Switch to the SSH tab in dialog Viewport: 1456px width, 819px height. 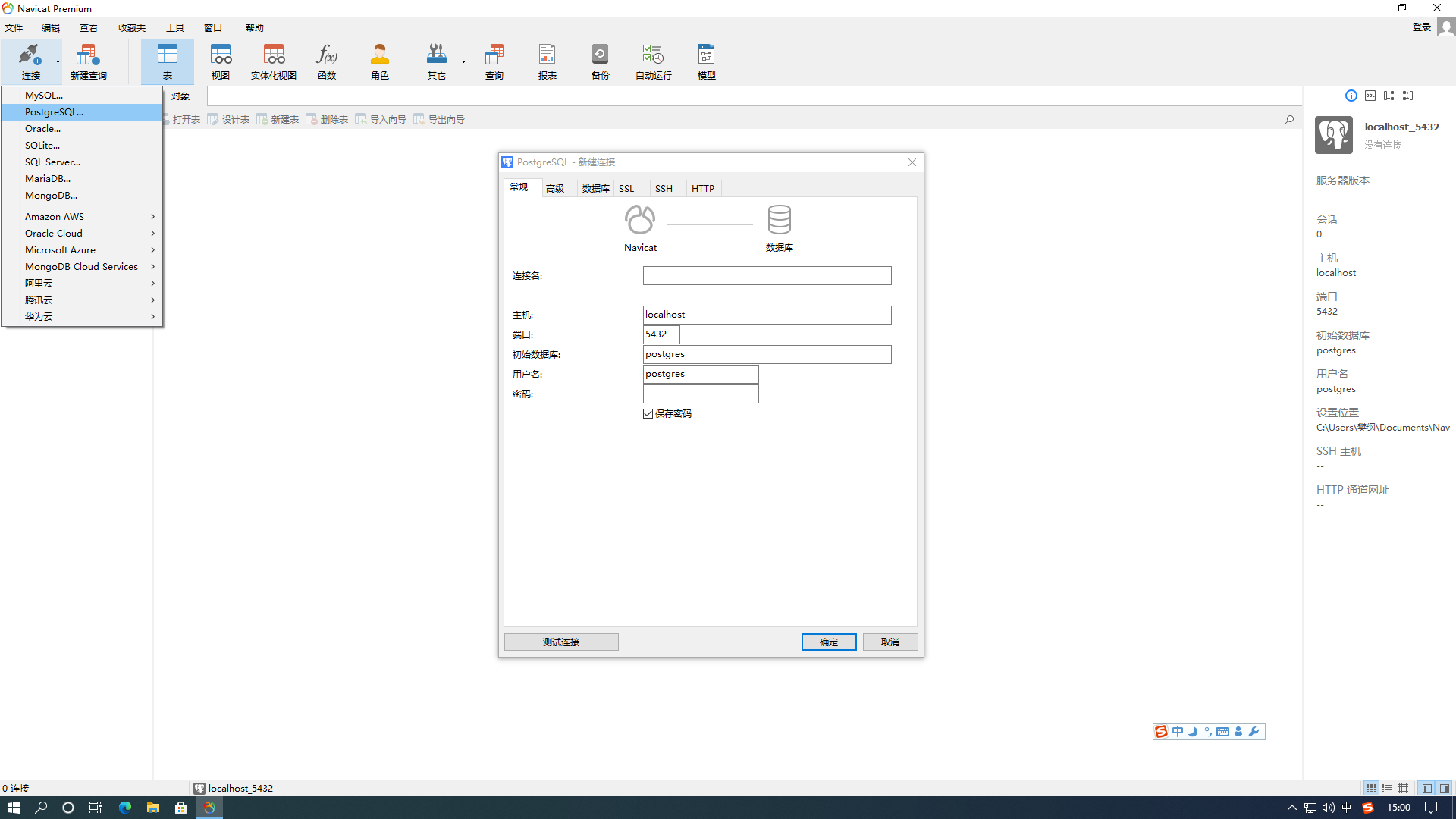[x=664, y=188]
